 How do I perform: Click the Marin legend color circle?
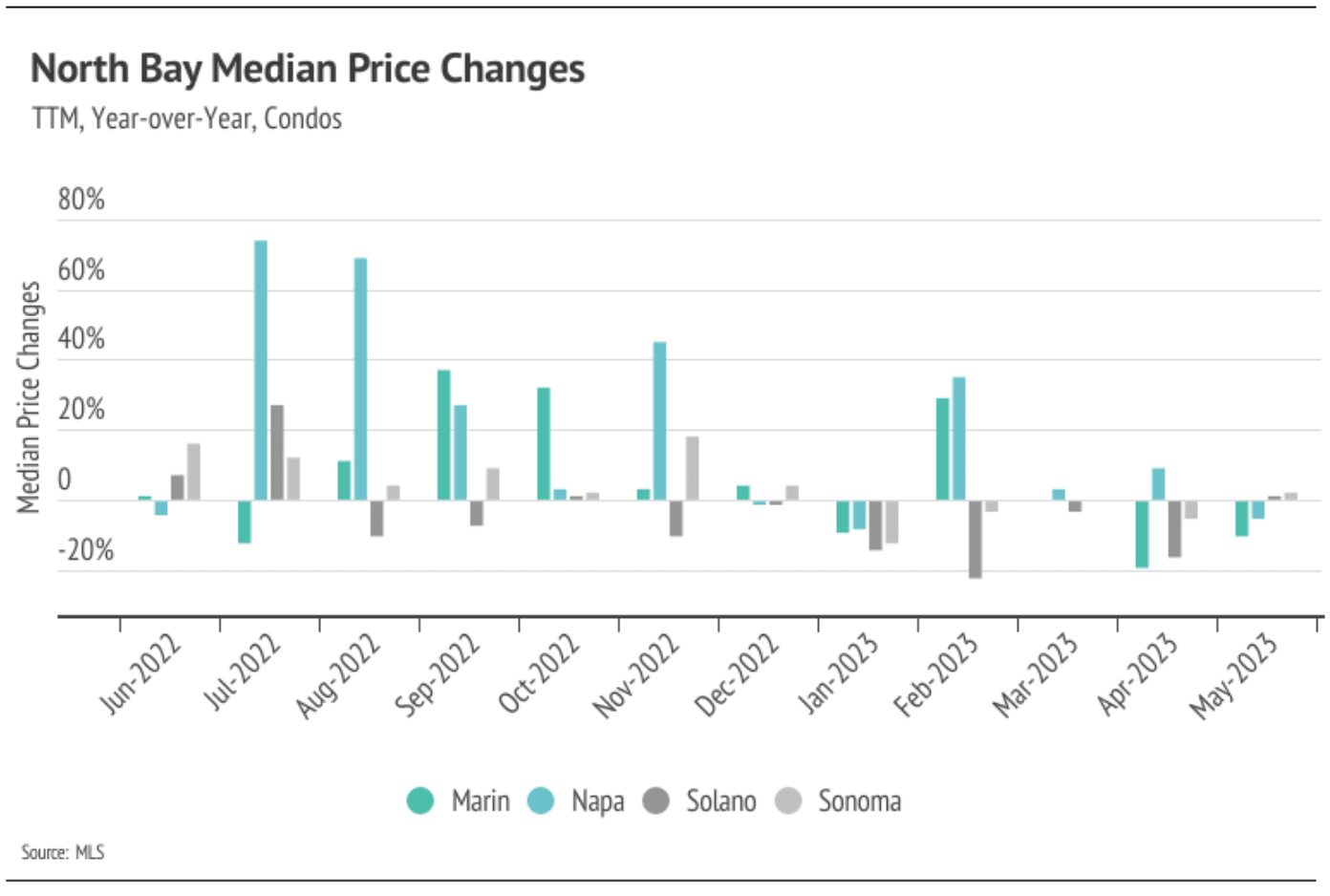(420, 800)
